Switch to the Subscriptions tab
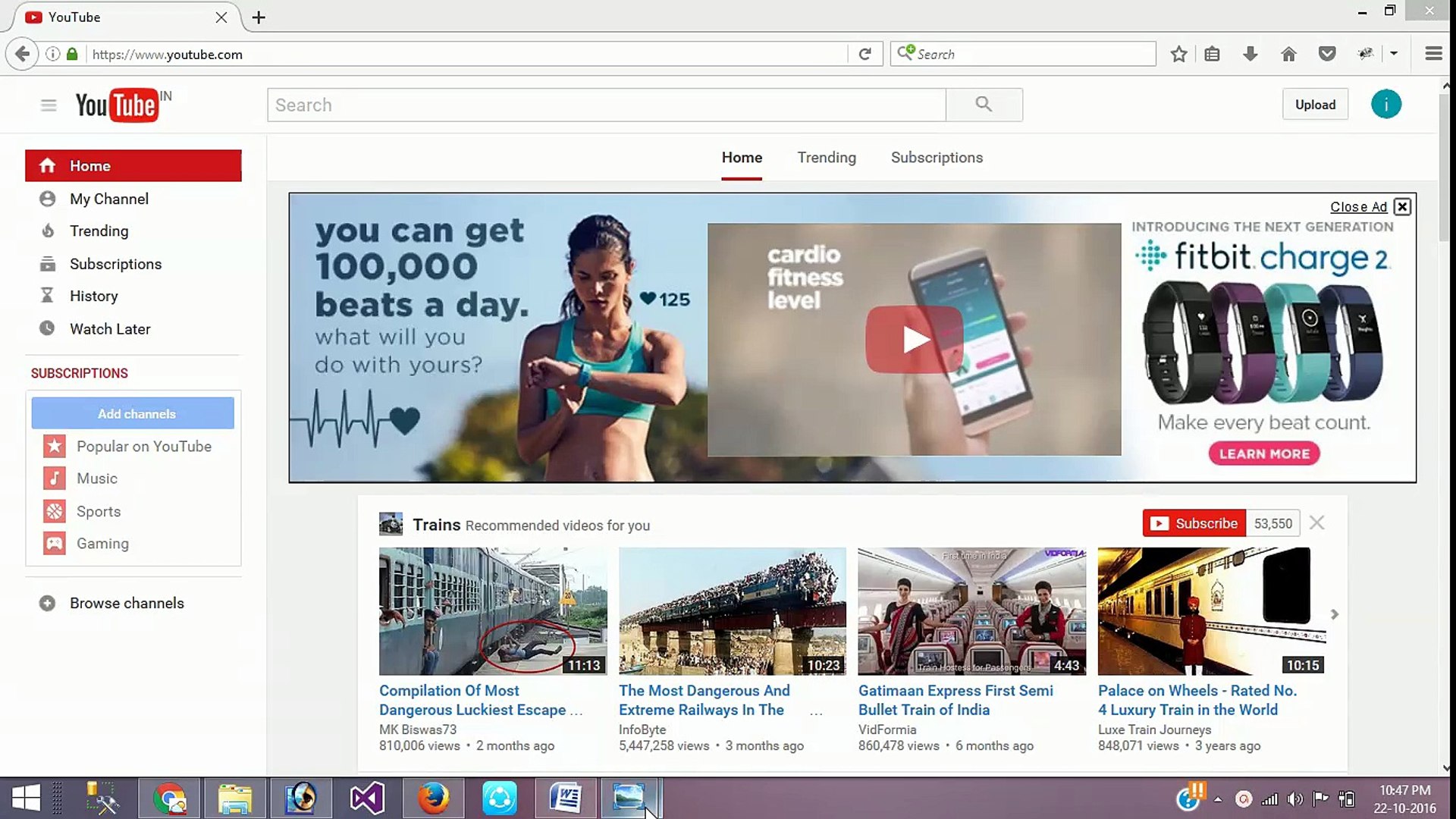1456x819 pixels. point(937,158)
